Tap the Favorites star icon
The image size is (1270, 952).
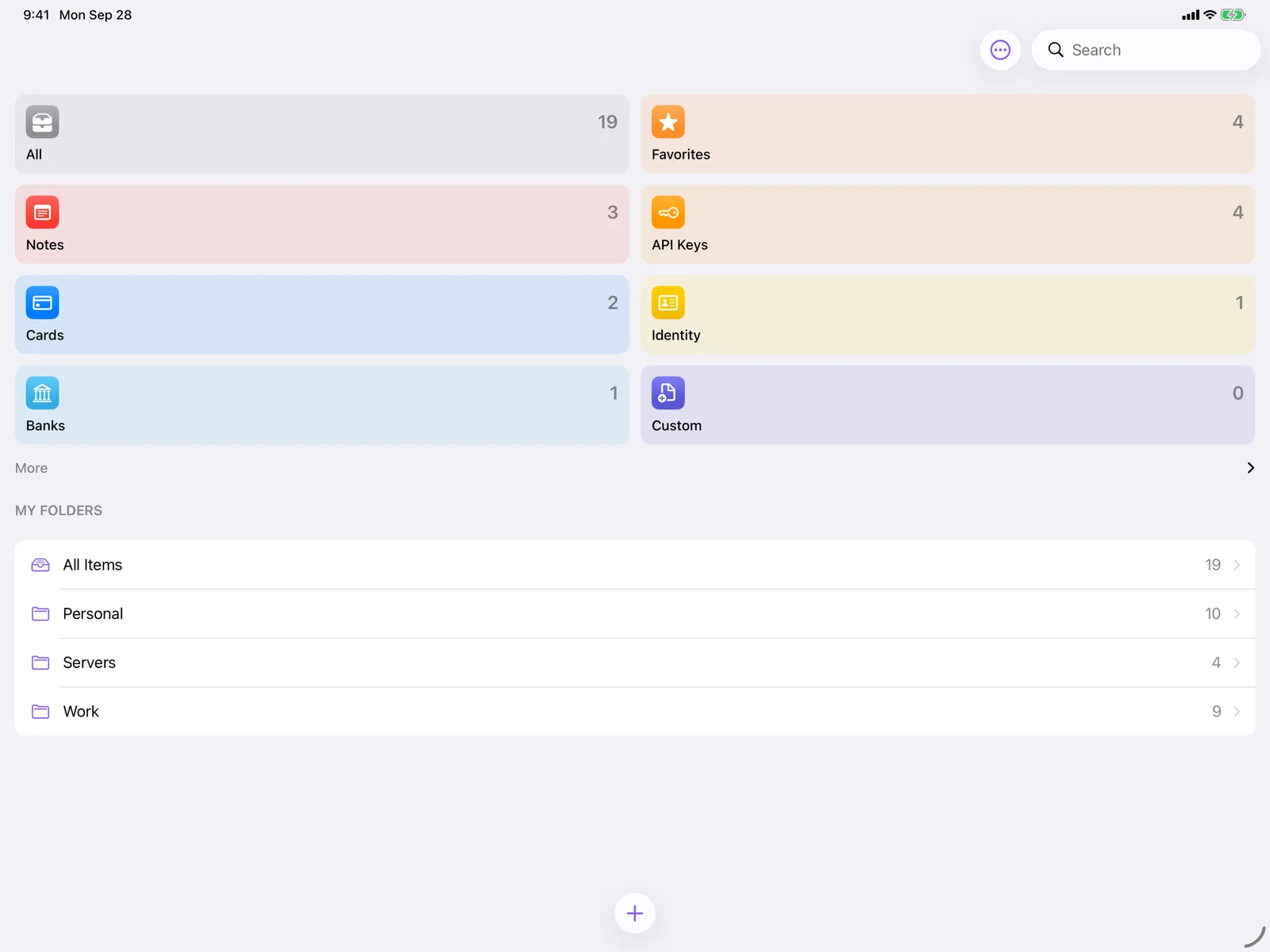[x=668, y=122]
